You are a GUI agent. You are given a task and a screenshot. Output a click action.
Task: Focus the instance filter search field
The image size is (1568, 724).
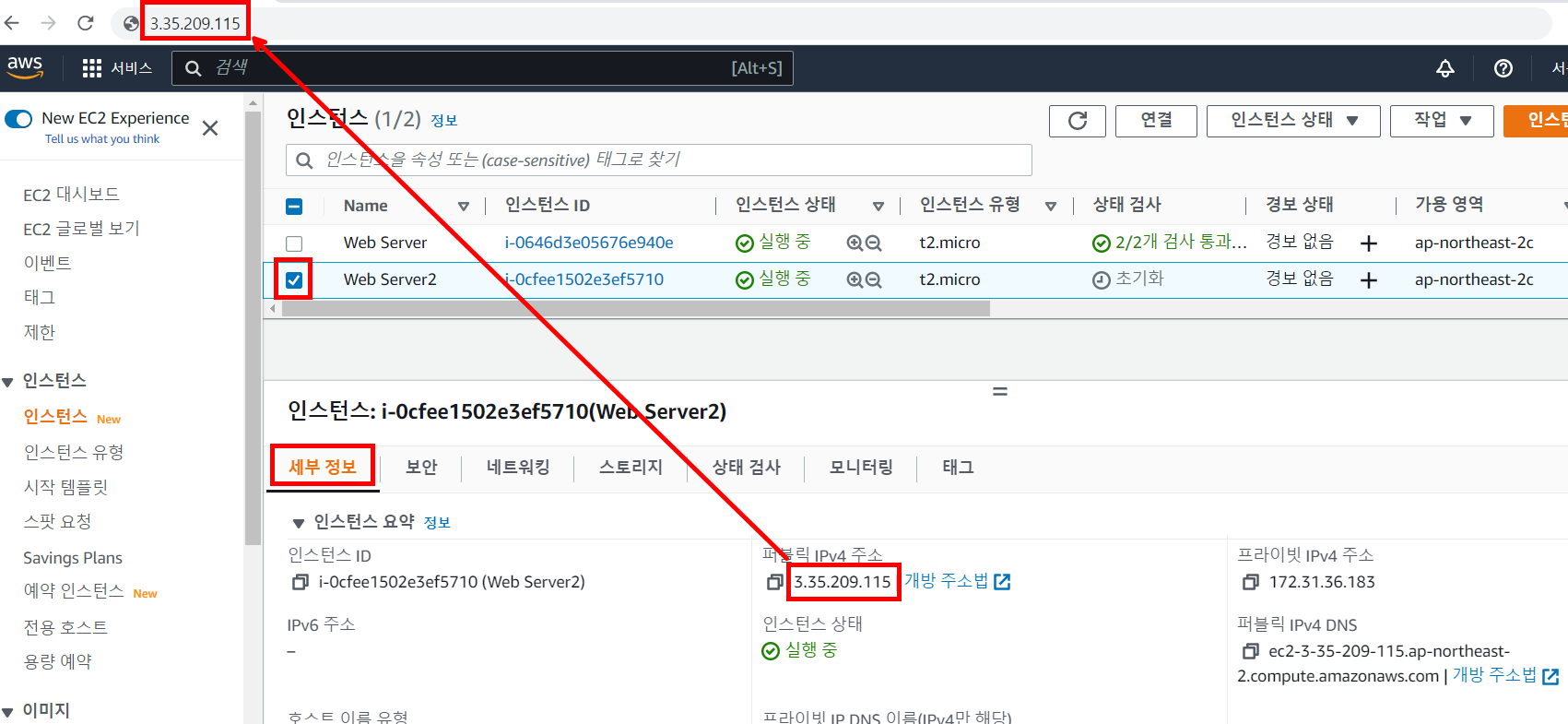pyautogui.click(x=658, y=160)
